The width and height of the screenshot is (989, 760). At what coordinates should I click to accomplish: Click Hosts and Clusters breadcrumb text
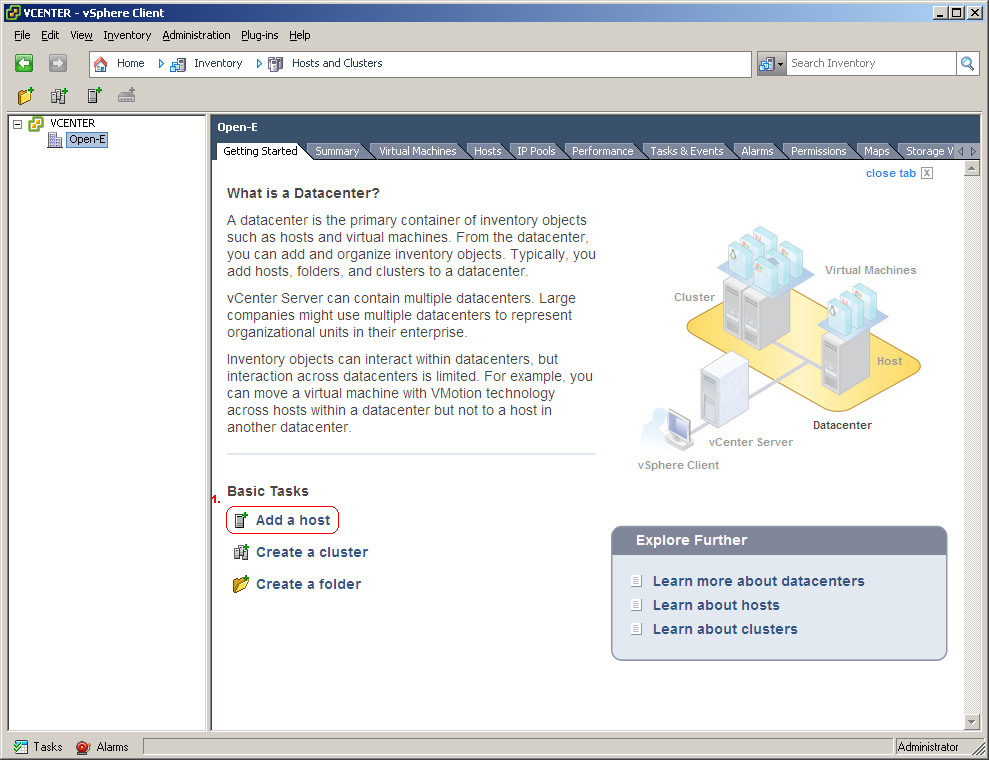pyautogui.click(x=337, y=63)
